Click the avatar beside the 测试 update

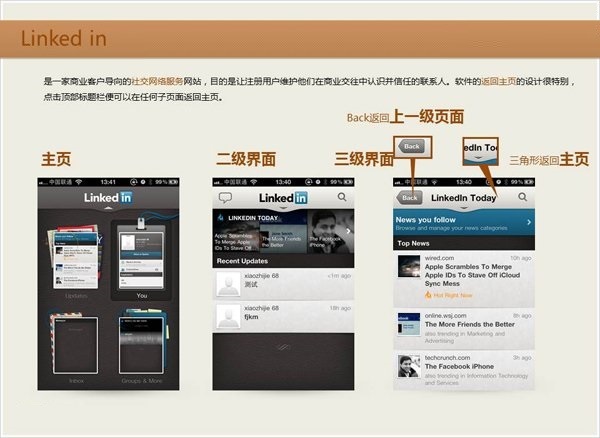point(228,284)
